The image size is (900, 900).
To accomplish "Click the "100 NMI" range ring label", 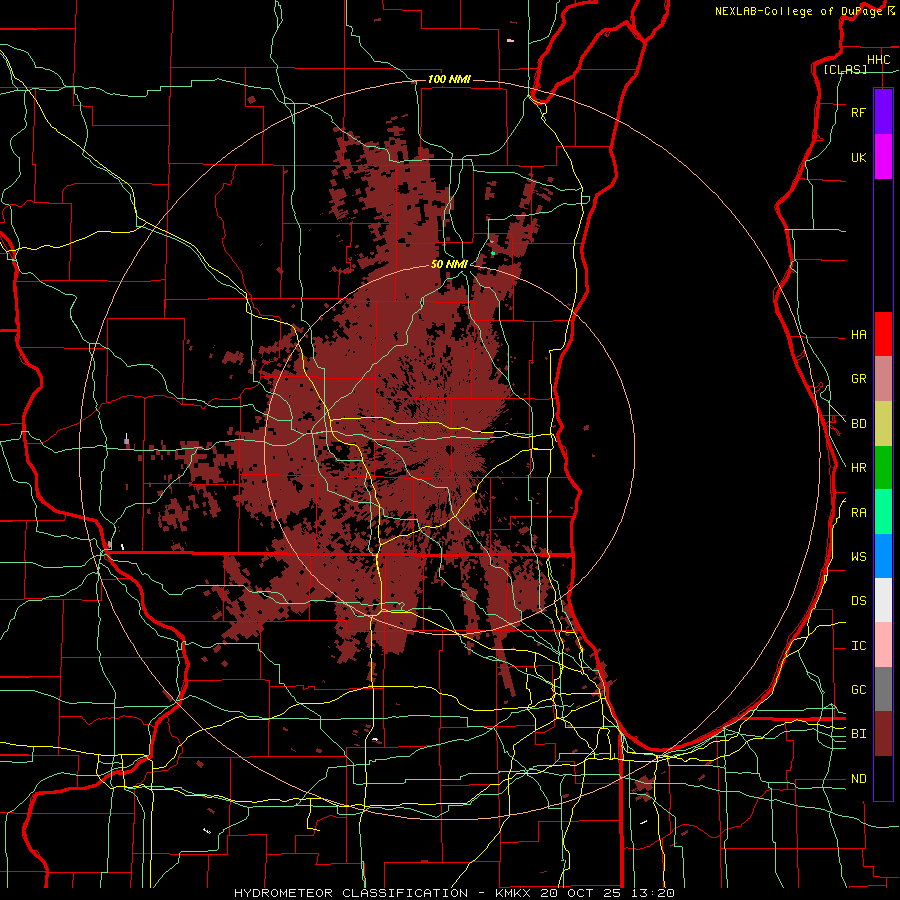I will pyautogui.click(x=449, y=79).
